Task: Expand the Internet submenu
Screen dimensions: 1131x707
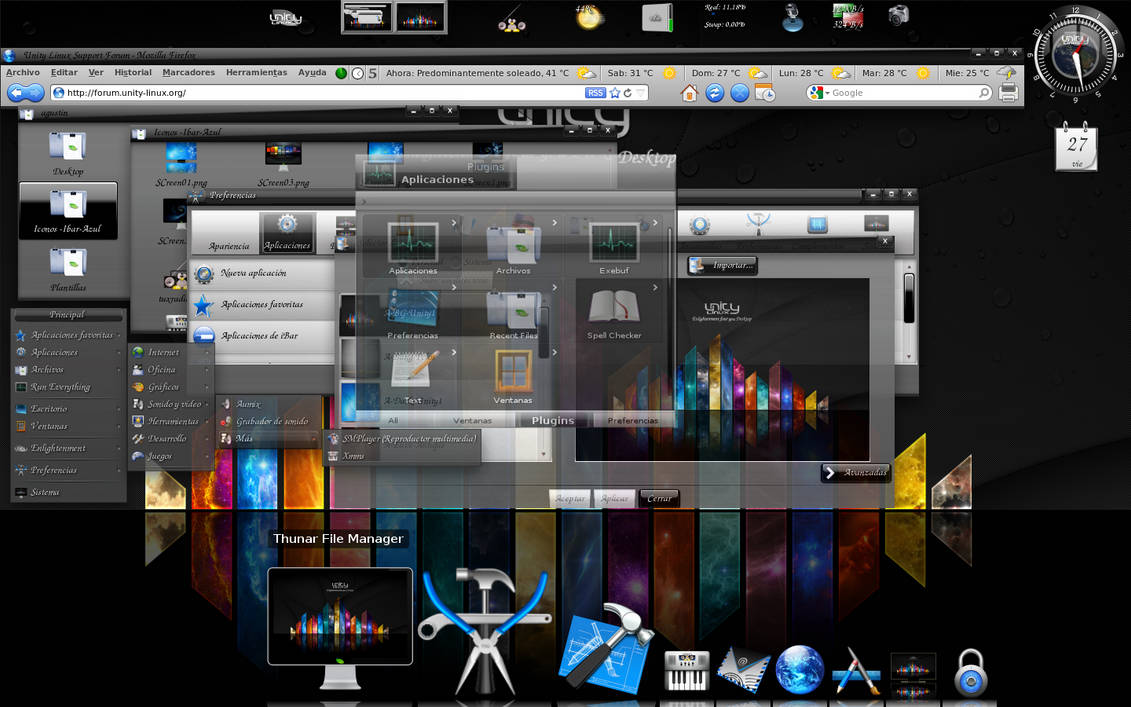Action: coord(172,352)
